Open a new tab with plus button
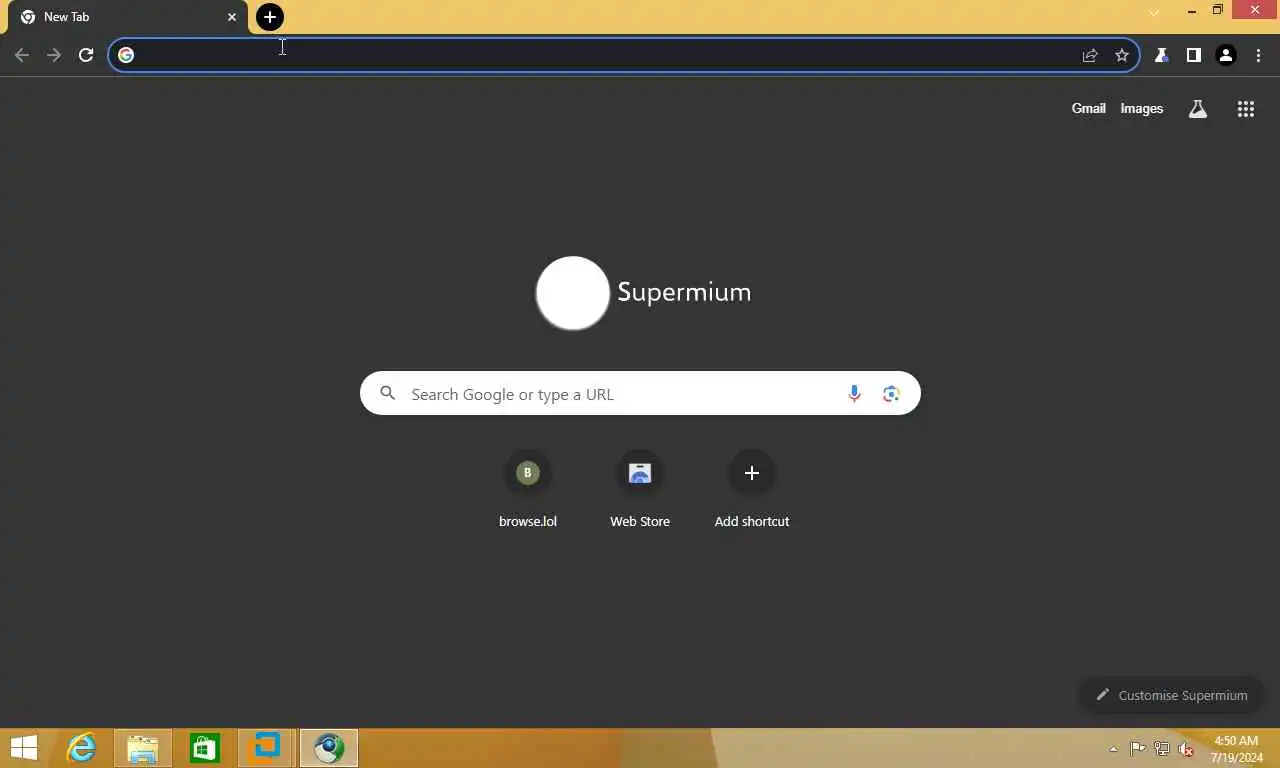This screenshot has height=768, width=1280. pos(270,17)
